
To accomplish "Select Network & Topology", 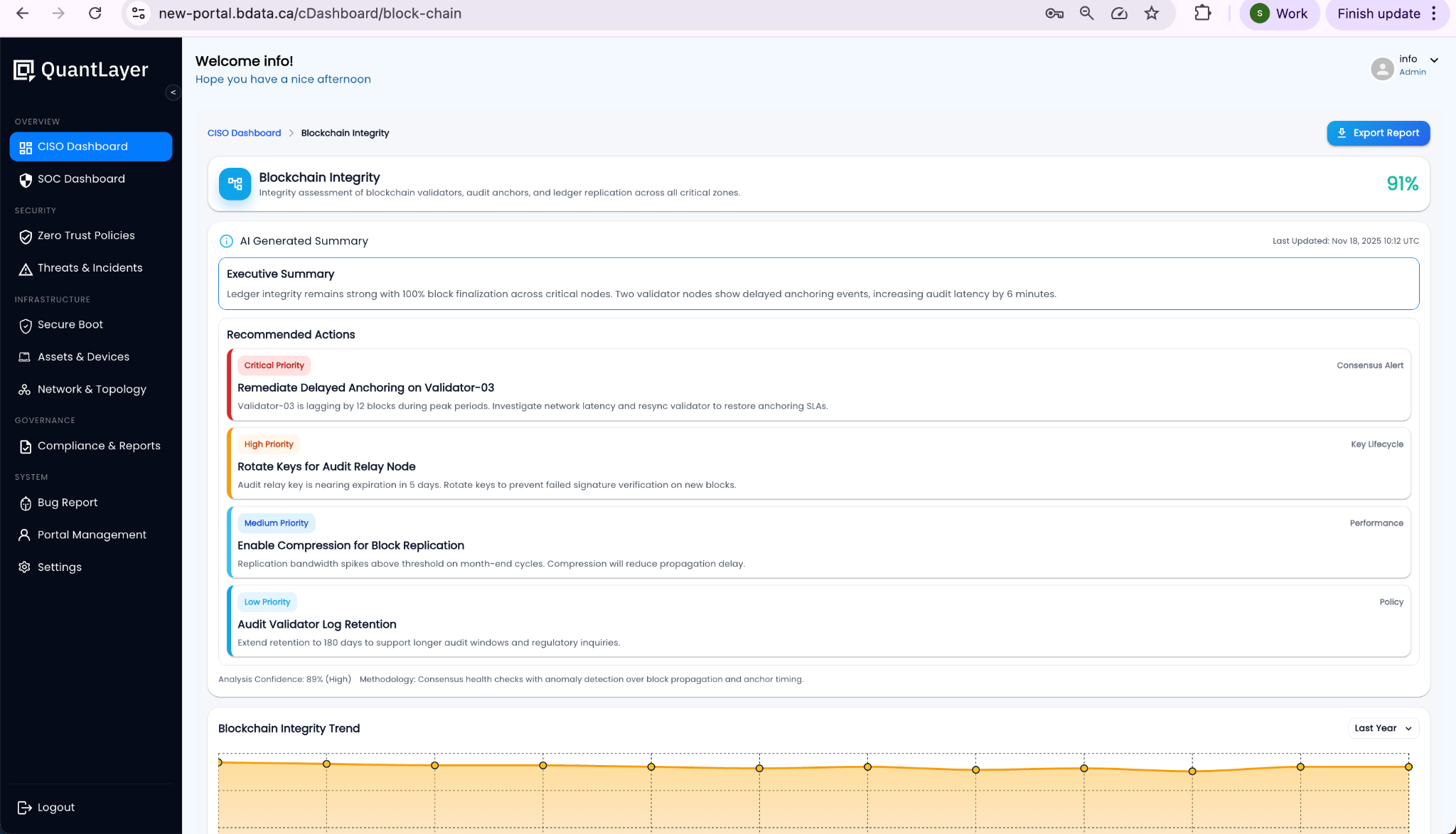I will tap(91, 389).
